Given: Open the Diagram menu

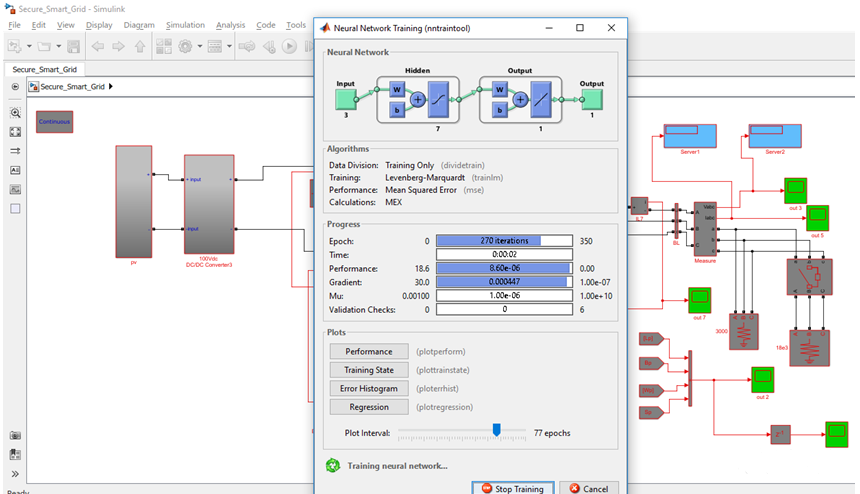Looking at the screenshot, I should 139,25.
